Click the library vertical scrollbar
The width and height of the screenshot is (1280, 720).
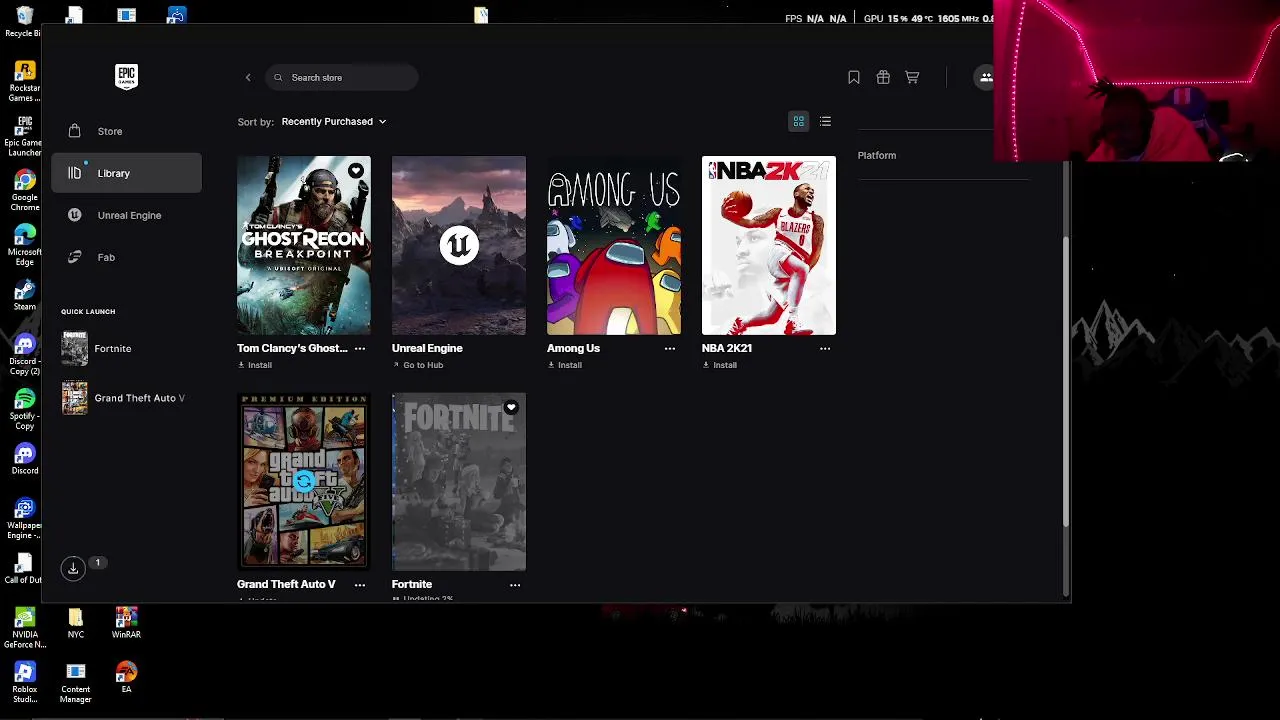pos(1066,380)
